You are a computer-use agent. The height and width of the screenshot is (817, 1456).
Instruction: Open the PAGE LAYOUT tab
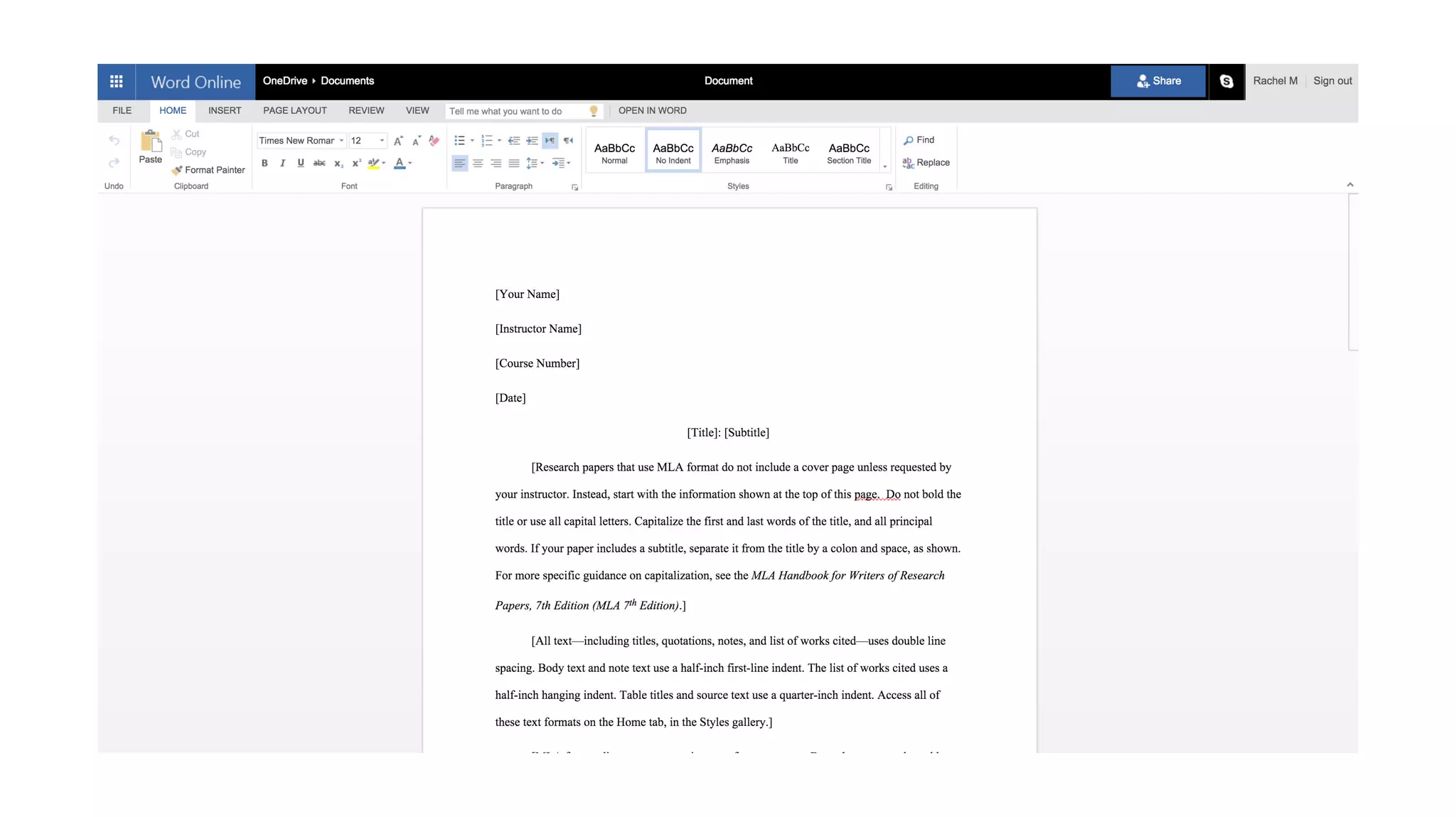[x=294, y=111]
